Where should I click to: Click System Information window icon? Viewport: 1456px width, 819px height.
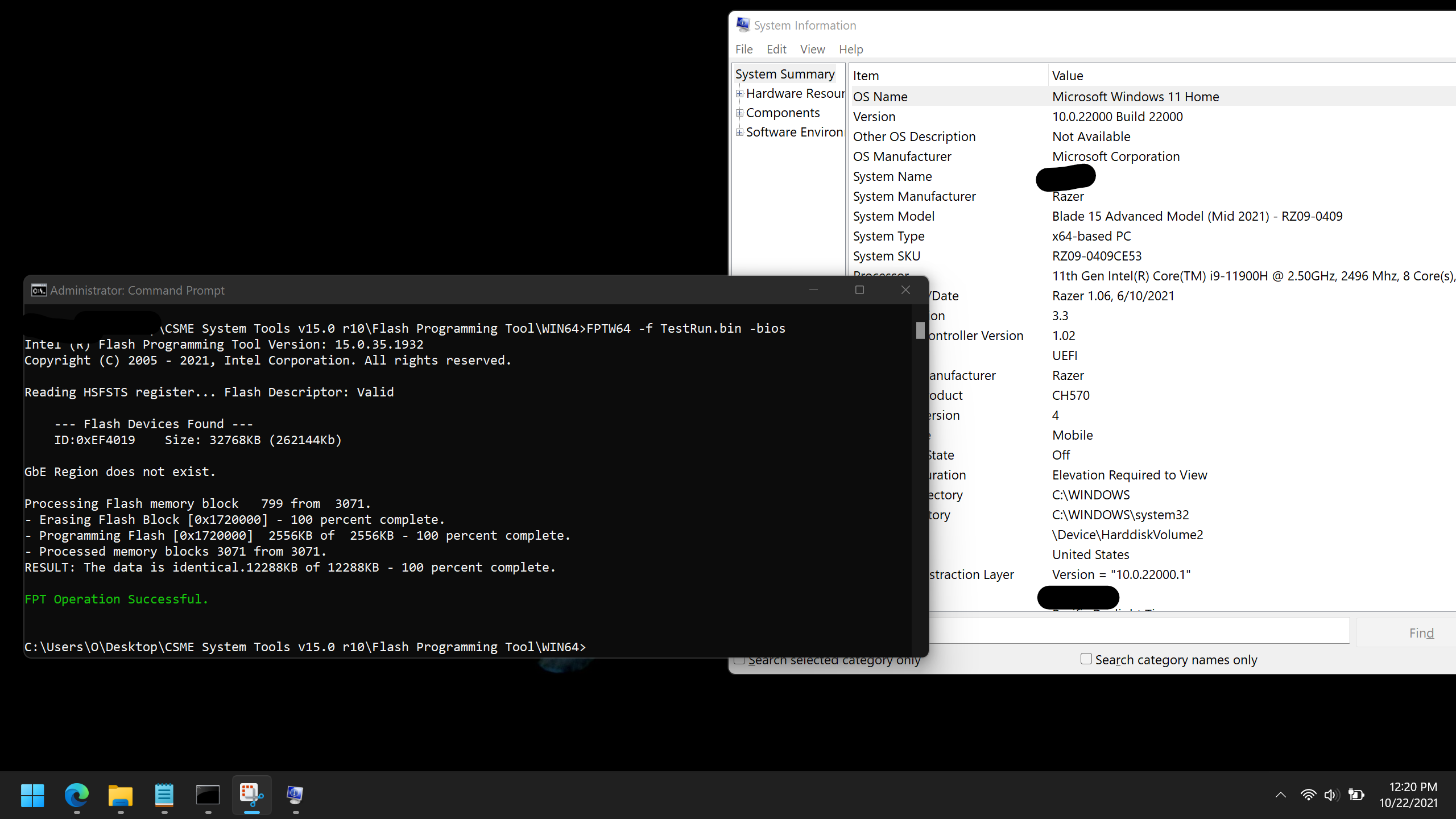[743, 25]
